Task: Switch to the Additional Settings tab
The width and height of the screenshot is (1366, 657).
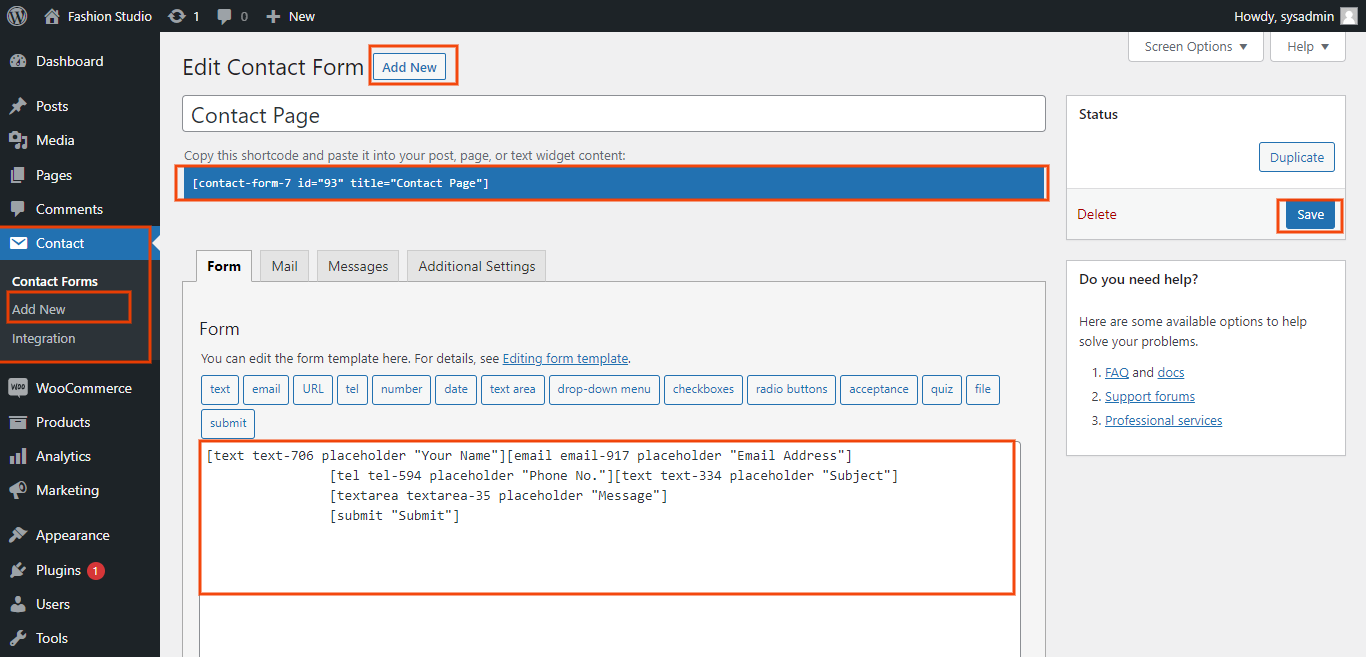Action: 476,266
